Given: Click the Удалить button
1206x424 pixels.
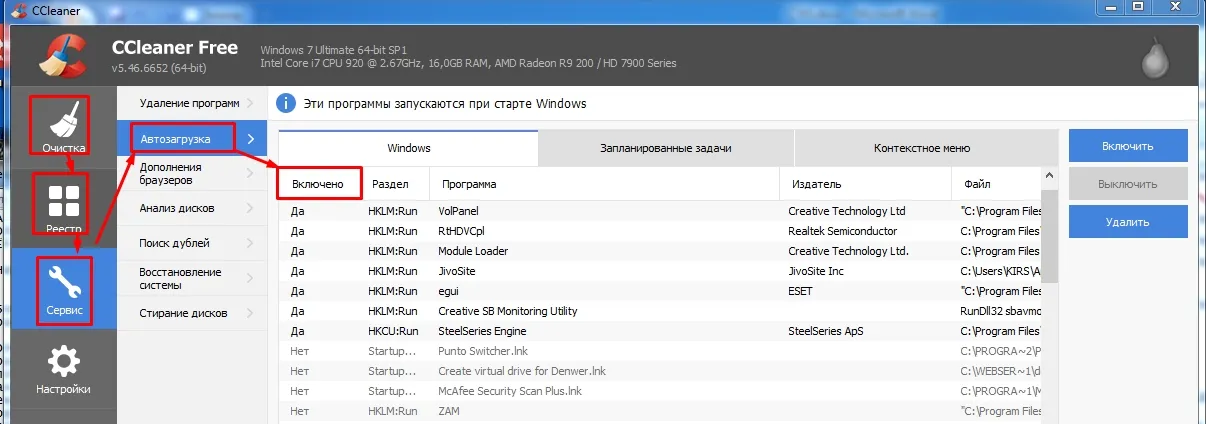Looking at the screenshot, I should [x=1128, y=222].
